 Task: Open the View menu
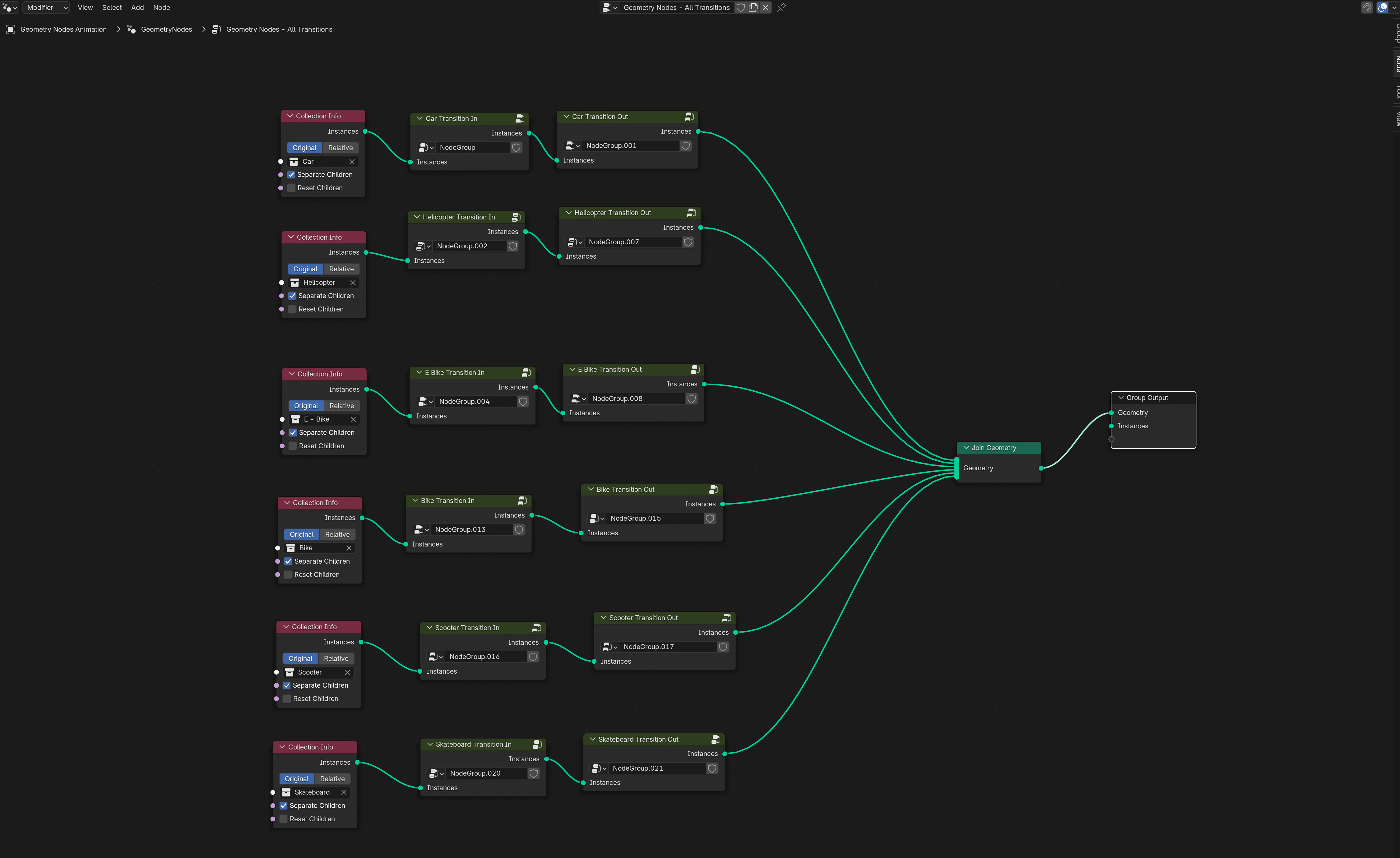(x=85, y=7)
